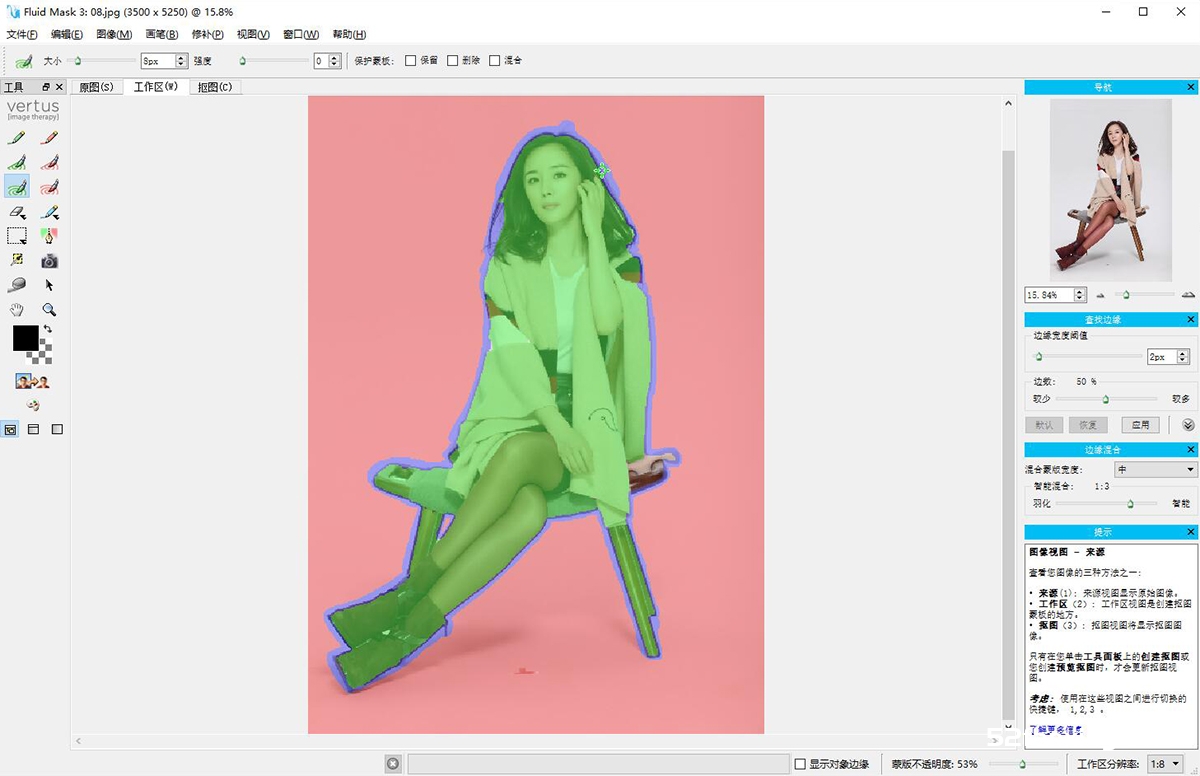This screenshot has height=776, width=1200.
Task: Click the cancel icon beside the progress bar
Action: pos(393,764)
